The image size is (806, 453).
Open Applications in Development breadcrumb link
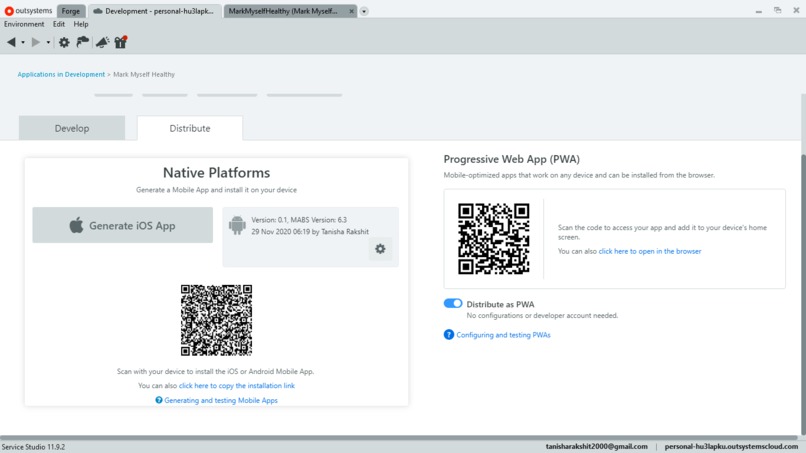click(61, 75)
